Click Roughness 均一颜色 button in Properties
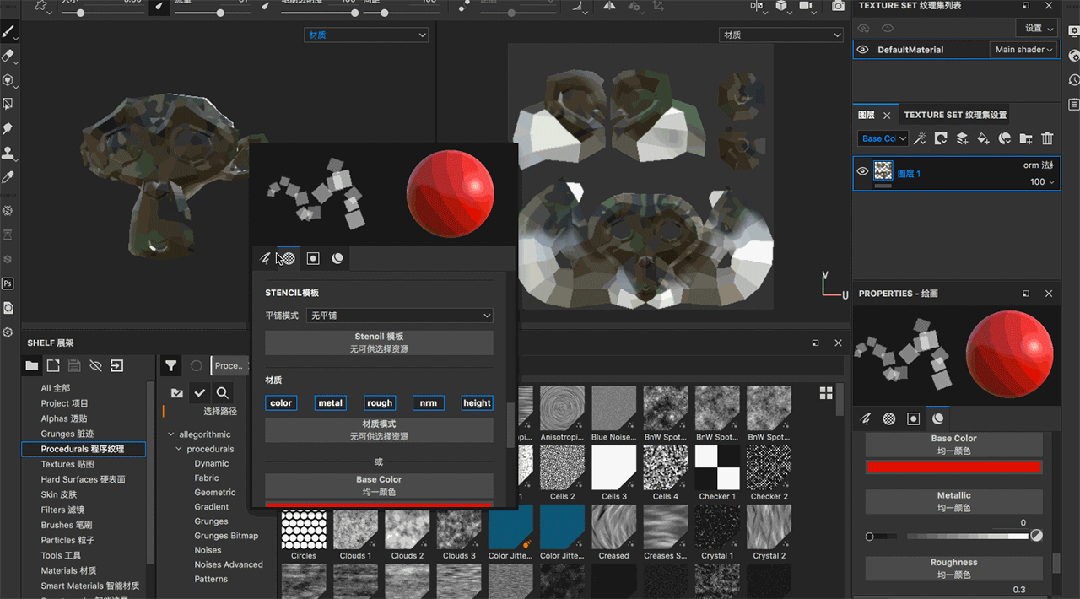 point(954,568)
